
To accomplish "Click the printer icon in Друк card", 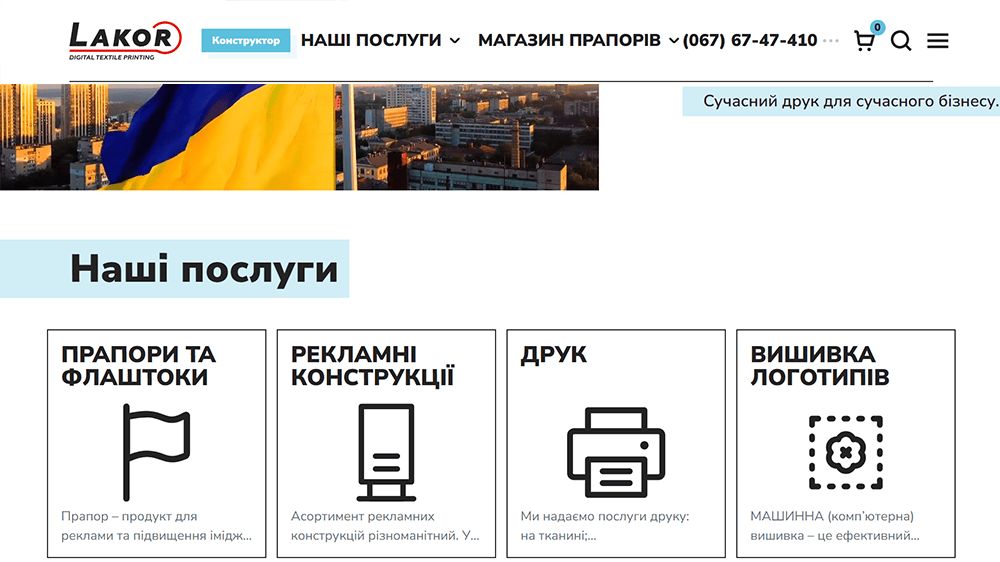I will coord(616,452).
